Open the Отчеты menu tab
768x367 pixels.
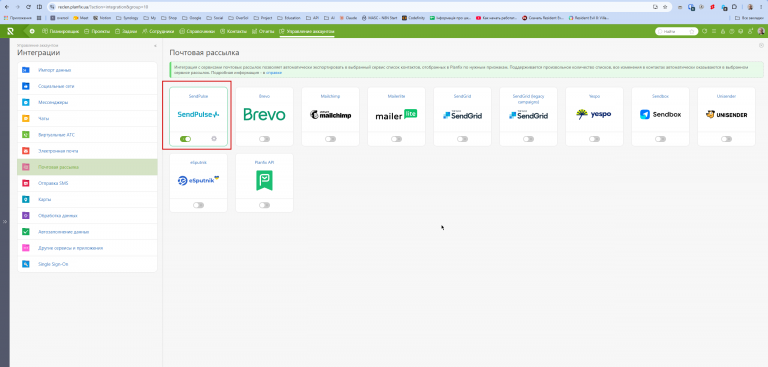(x=263, y=31)
